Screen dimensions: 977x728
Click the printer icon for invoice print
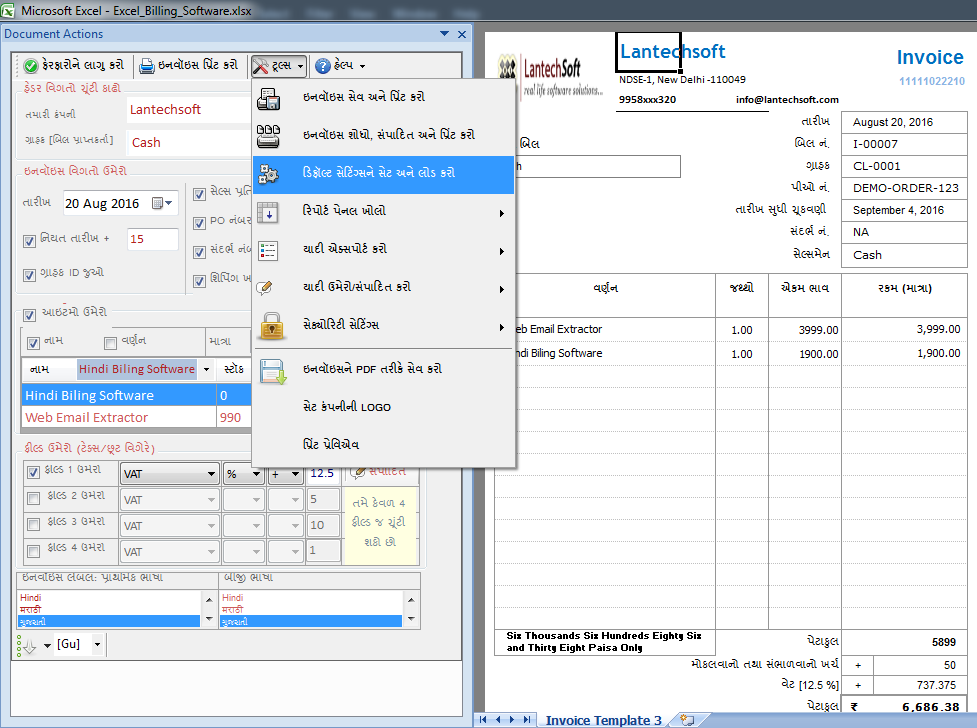(146, 65)
